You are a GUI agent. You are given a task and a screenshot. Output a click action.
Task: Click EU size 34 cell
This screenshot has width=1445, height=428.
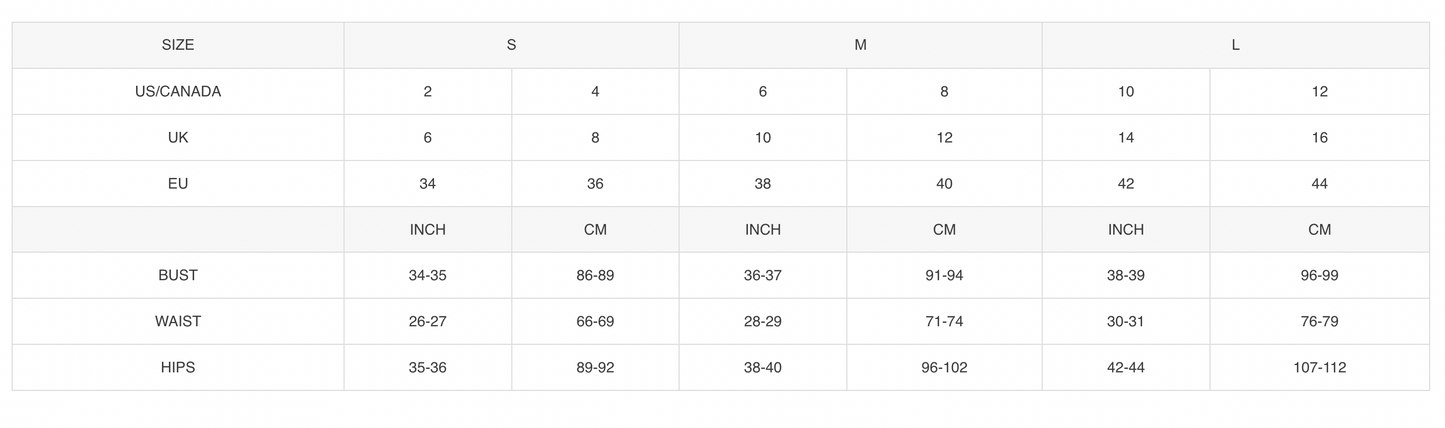[x=427, y=183]
